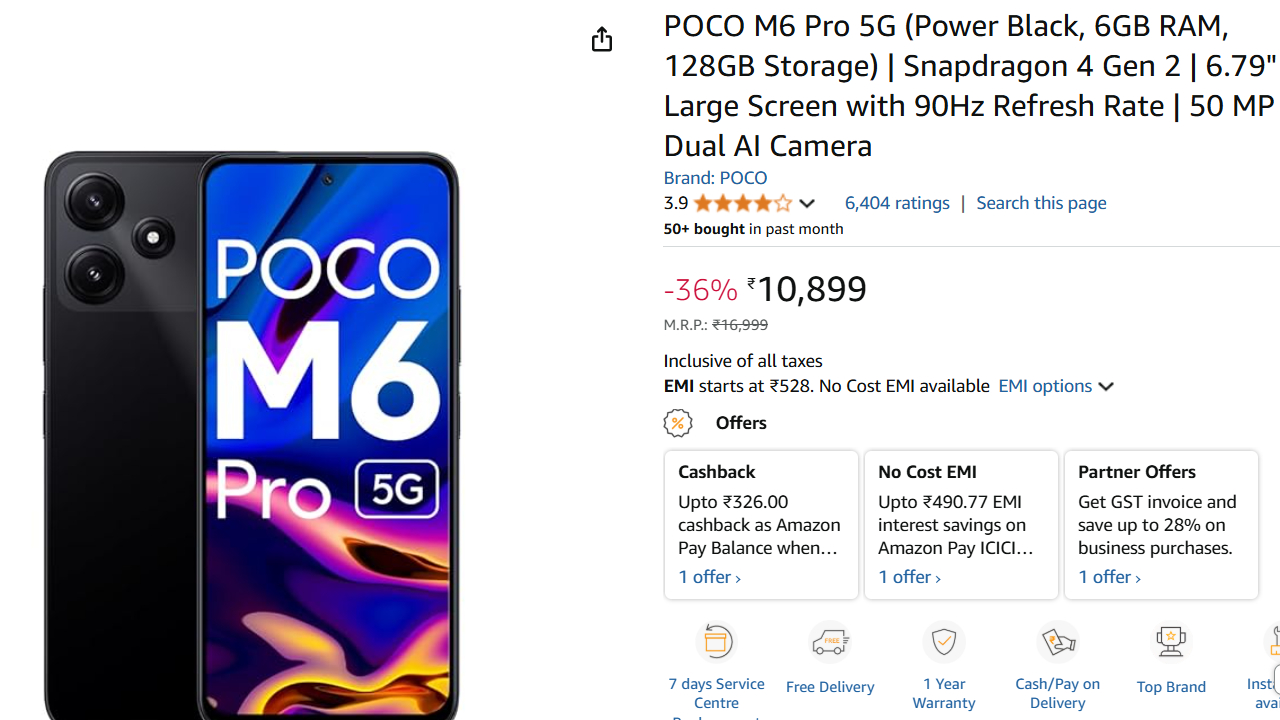Click the Search this page link
The height and width of the screenshot is (720, 1280).
click(1041, 203)
